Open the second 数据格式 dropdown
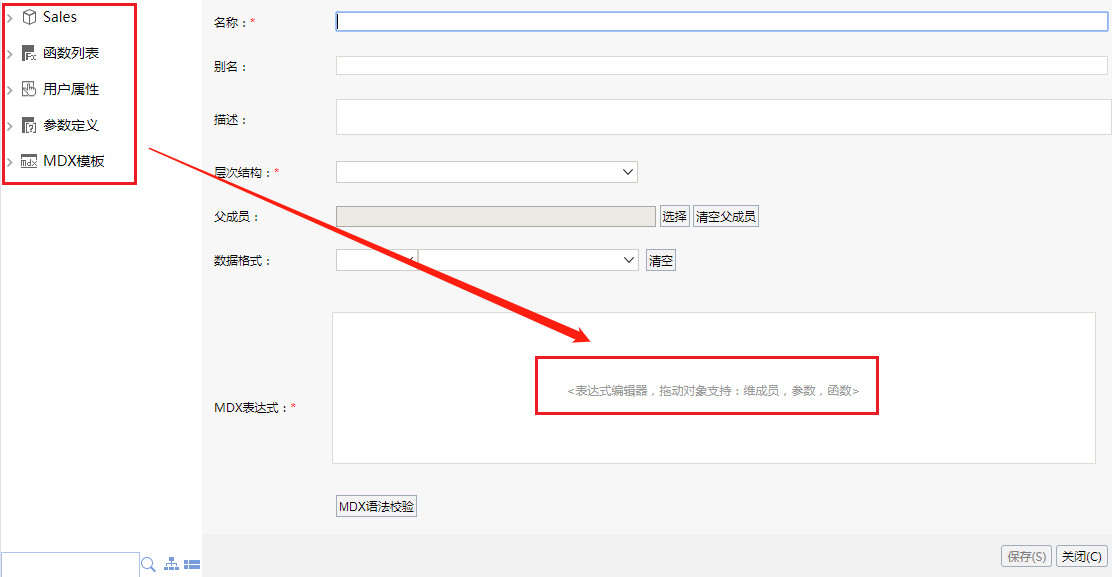The width and height of the screenshot is (1112, 577). click(x=528, y=260)
